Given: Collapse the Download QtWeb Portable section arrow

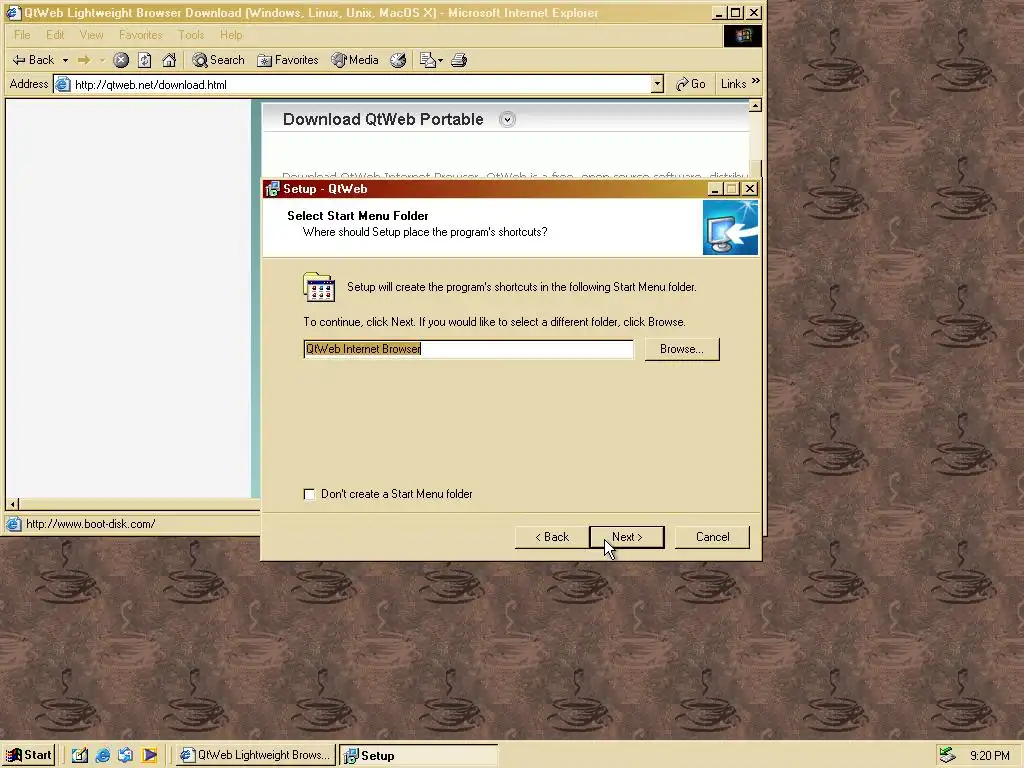Looking at the screenshot, I should pos(507,120).
